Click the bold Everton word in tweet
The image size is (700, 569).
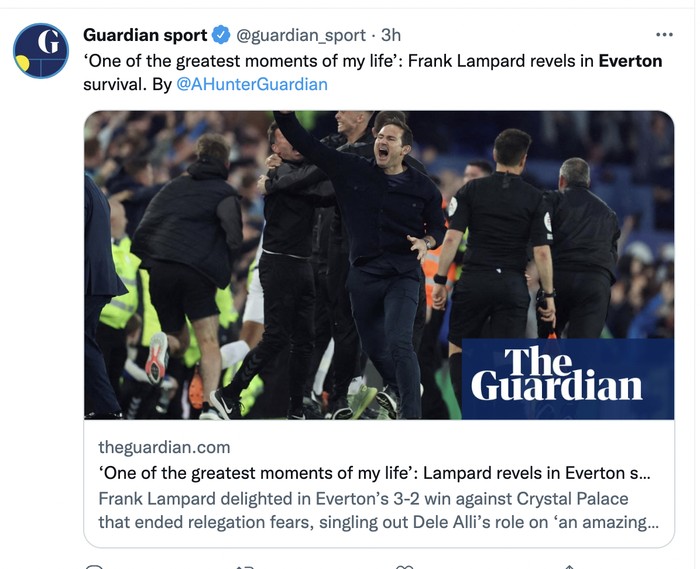(x=630, y=60)
